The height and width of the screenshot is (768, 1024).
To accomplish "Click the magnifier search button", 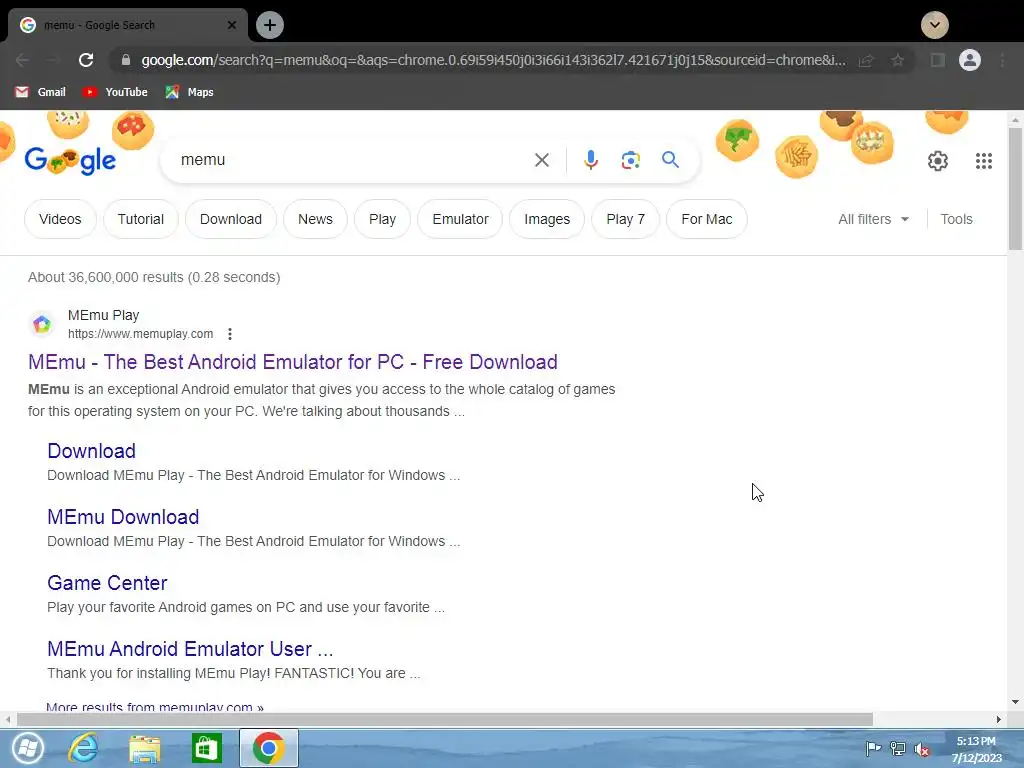I will [x=670, y=160].
